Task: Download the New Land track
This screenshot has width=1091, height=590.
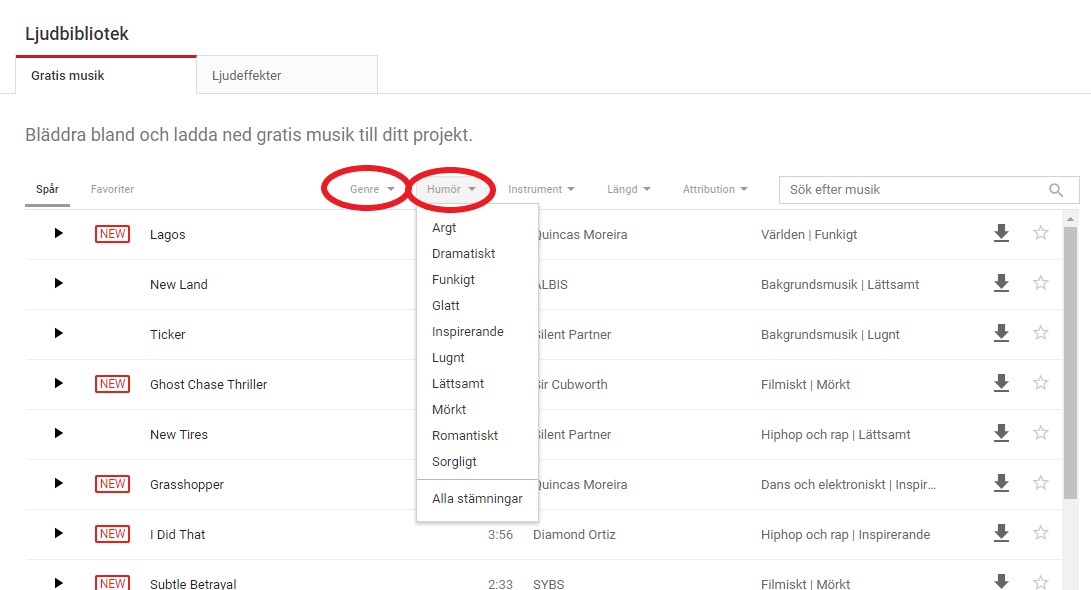Action: click(1001, 283)
